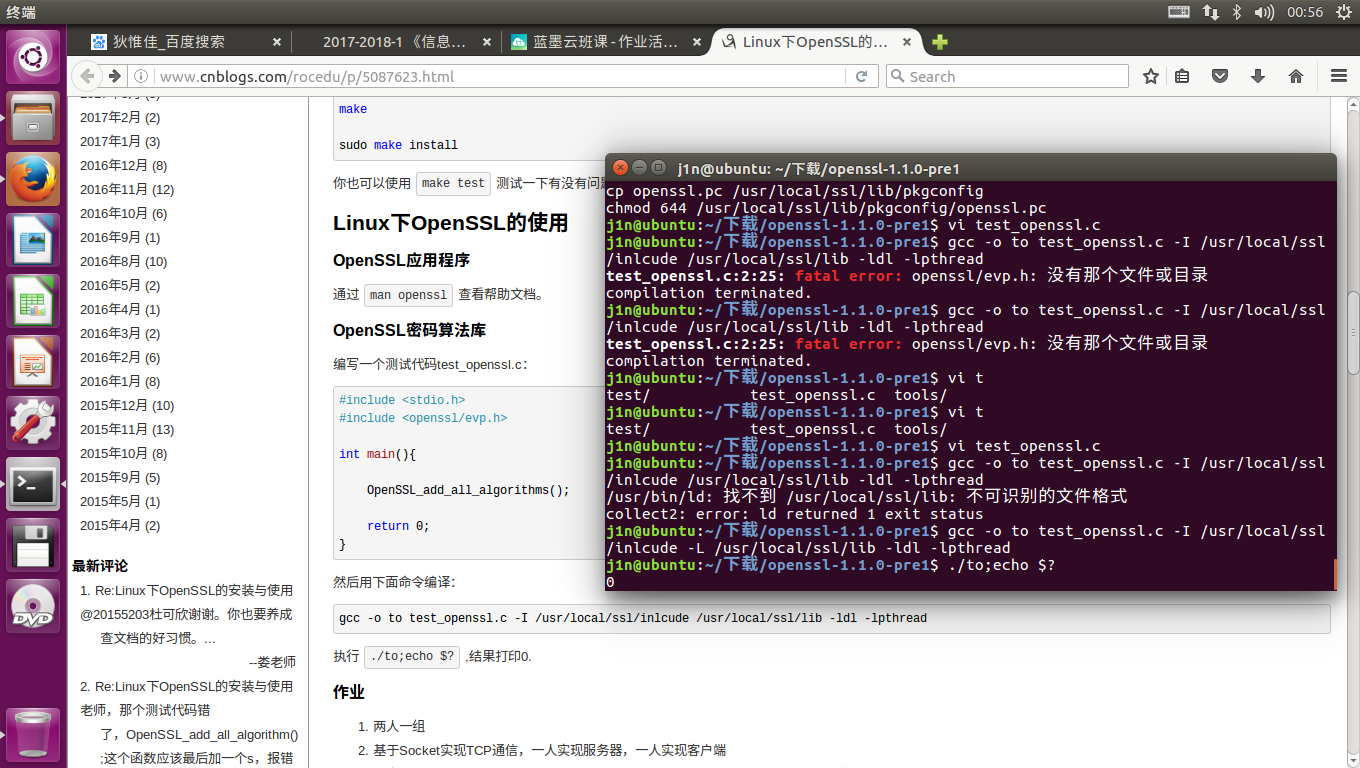Bookmark this page with the star icon
The image size is (1360, 768).
(x=1151, y=76)
